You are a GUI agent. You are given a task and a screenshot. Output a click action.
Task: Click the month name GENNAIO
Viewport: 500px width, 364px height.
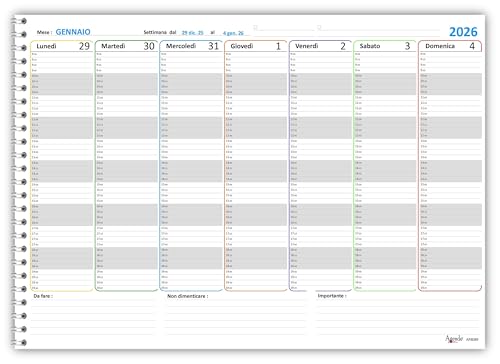tap(73, 32)
